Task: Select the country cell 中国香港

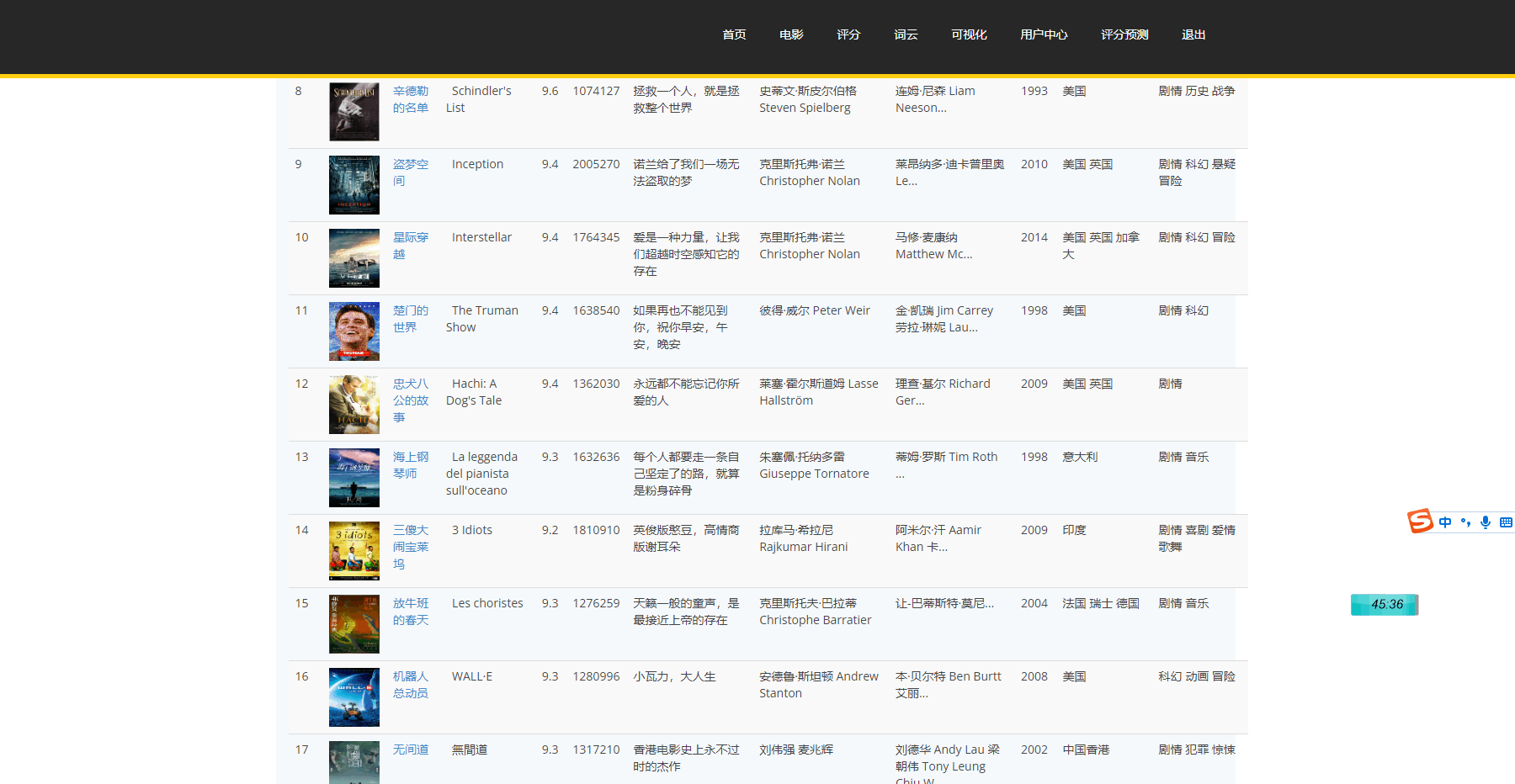Action: click(x=1086, y=750)
